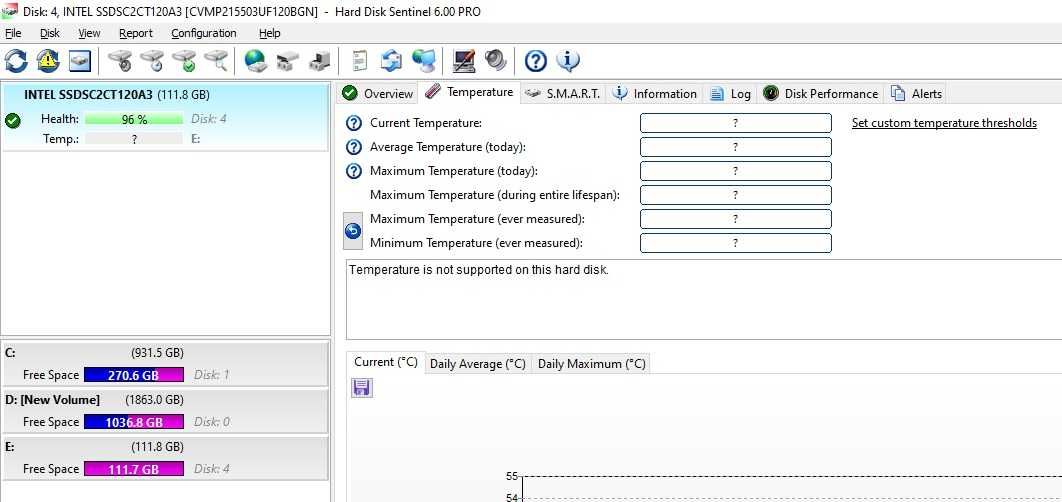Click the disk with clock toolbar icon
Viewport: 1062px width, 502px height.
pos(152,61)
